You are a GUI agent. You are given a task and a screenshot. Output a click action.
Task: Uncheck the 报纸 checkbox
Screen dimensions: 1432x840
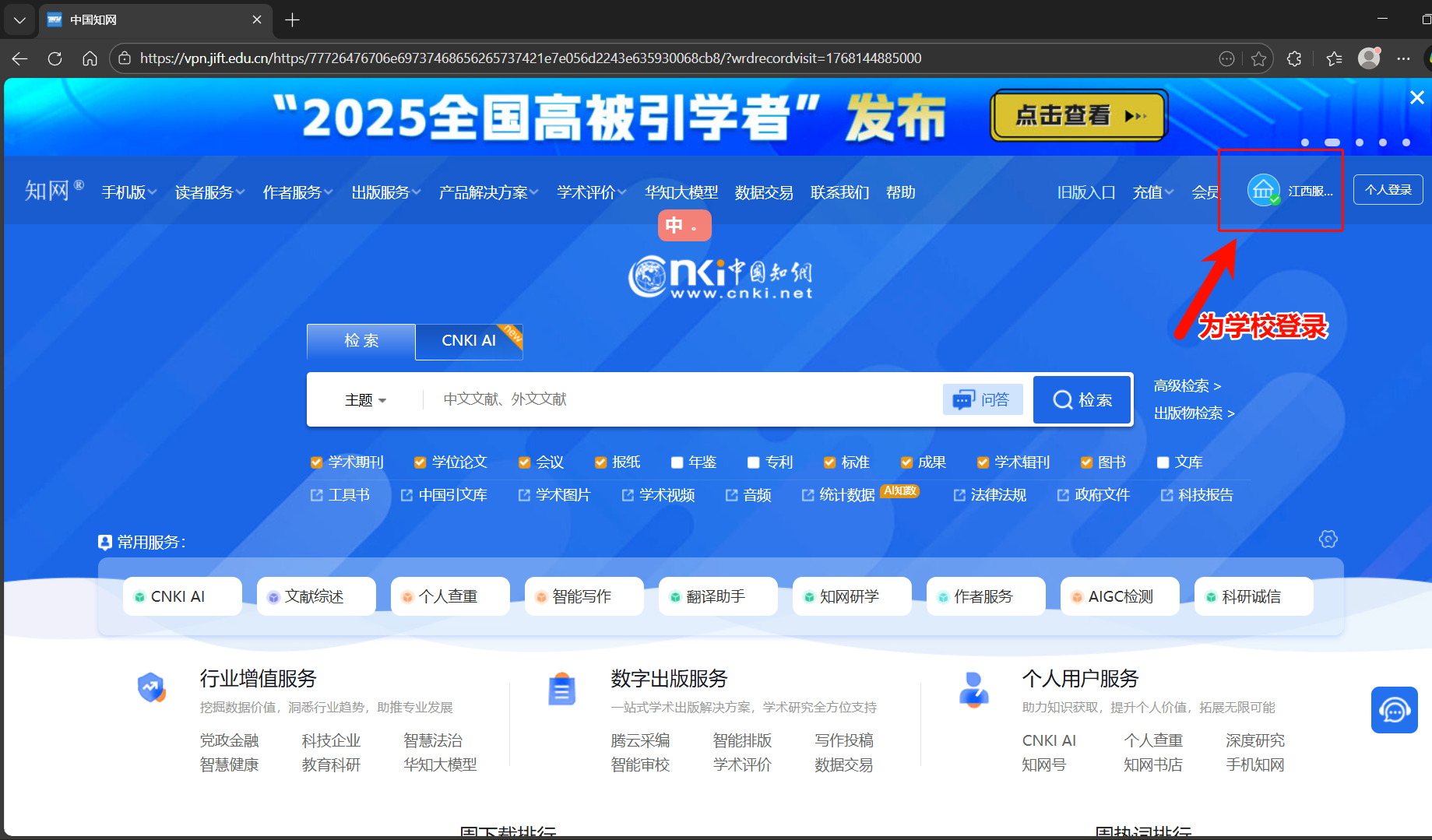point(600,462)
